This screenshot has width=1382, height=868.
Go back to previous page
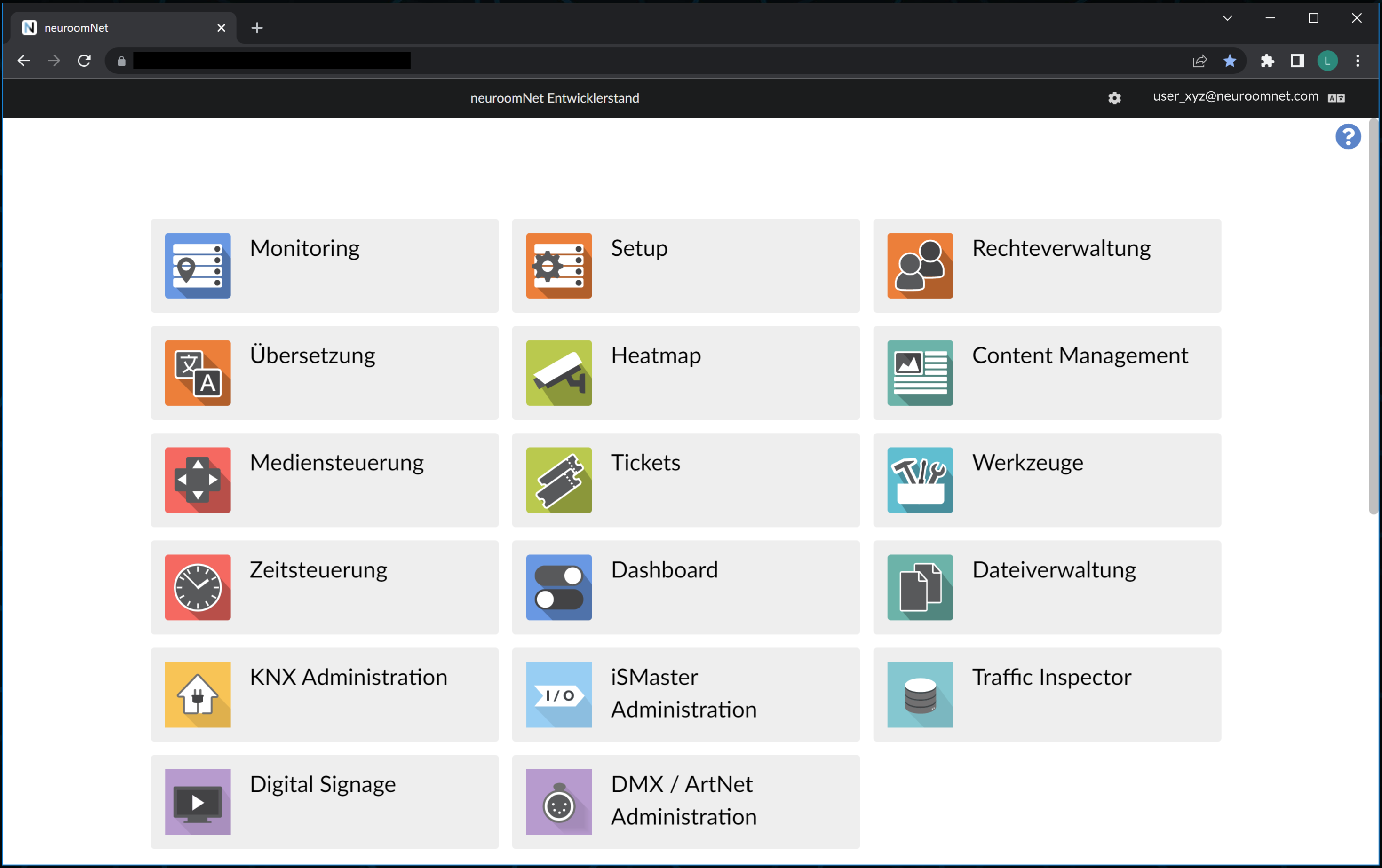[x=24, y=61]
